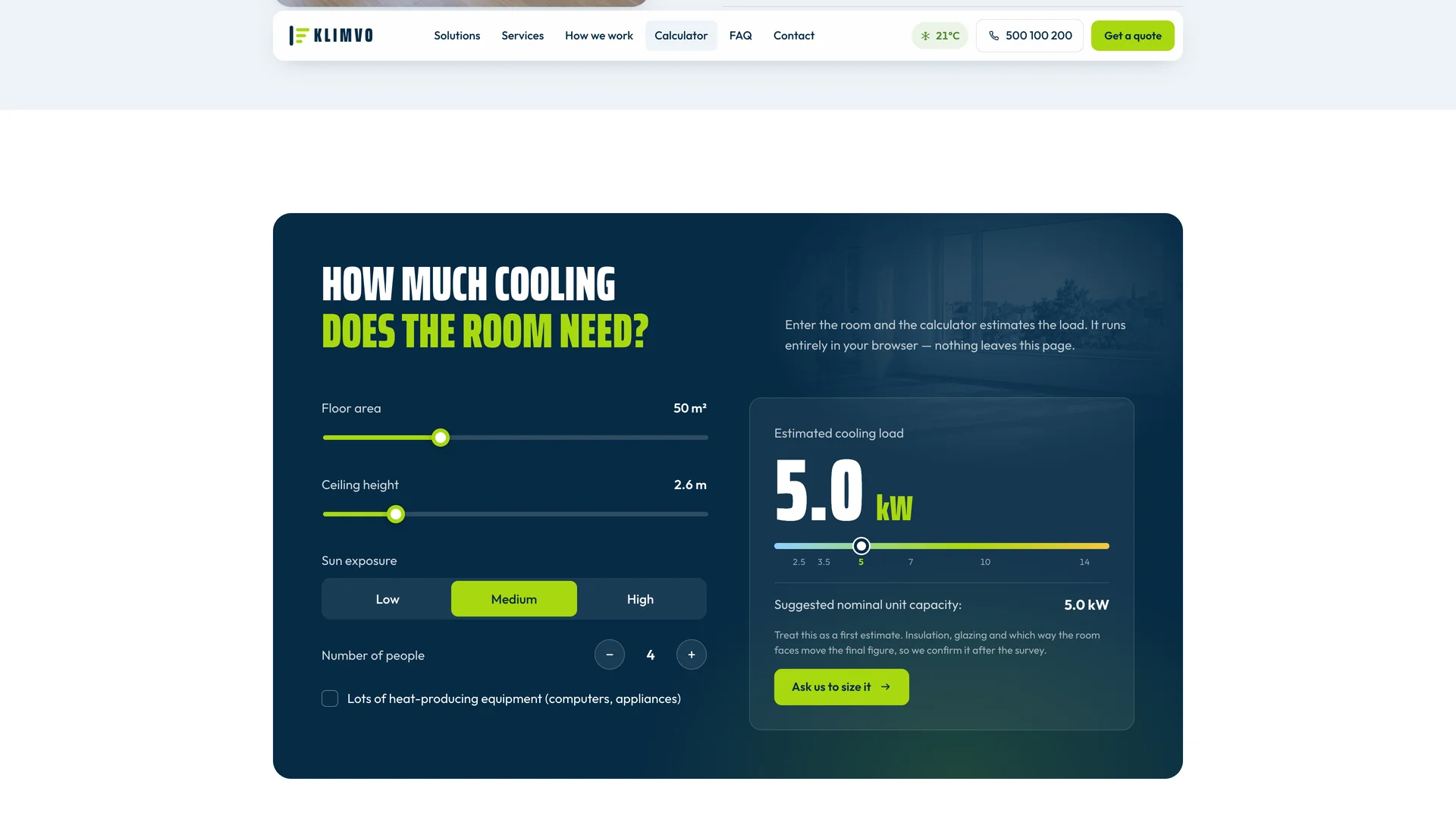
Task: Click the 2.5 tick label on the gauge
Action: pos(799,562)
